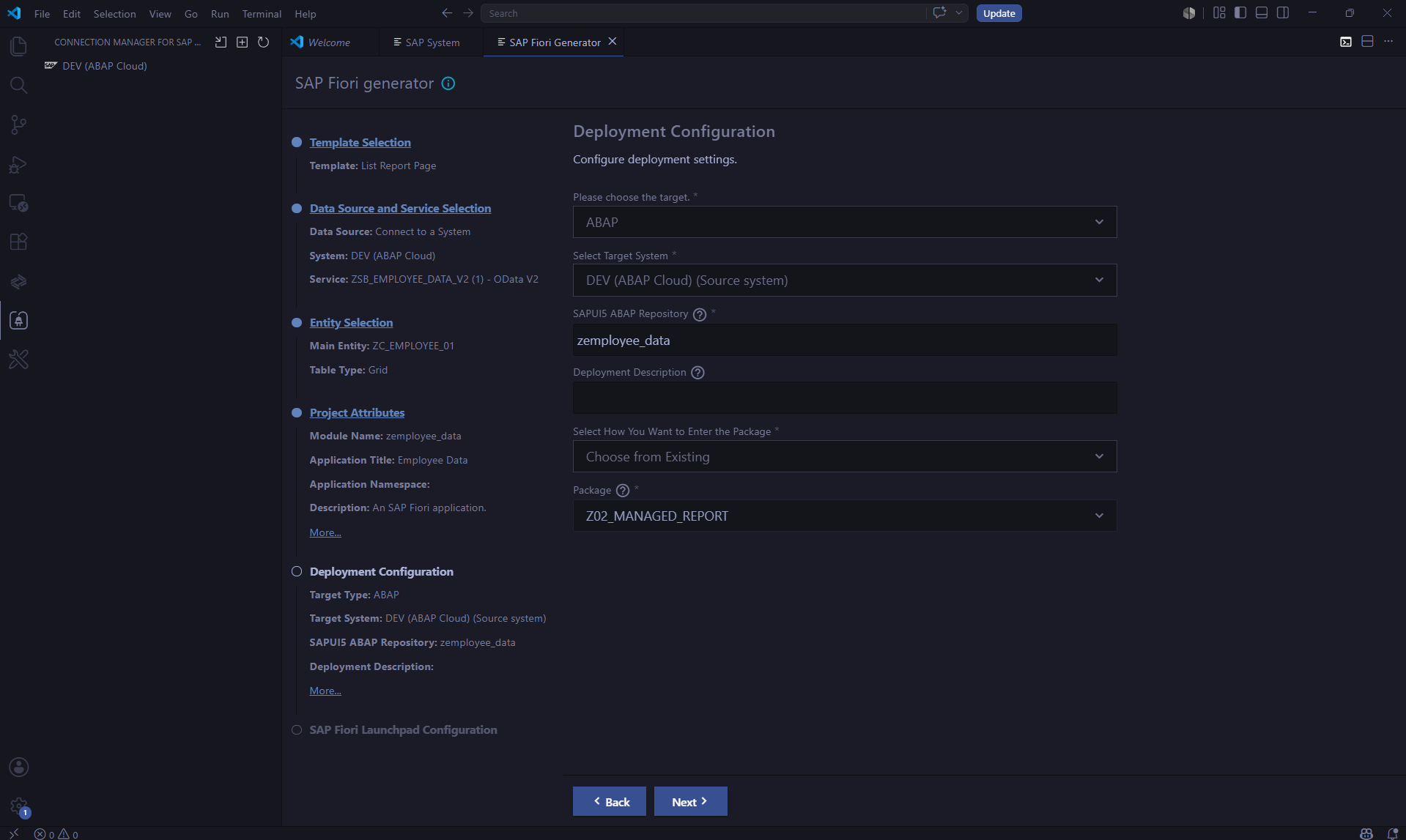Viewport: 1406px width, 840px height.
Task: Click the Customize Layout icon
Action: (1219, 13)
